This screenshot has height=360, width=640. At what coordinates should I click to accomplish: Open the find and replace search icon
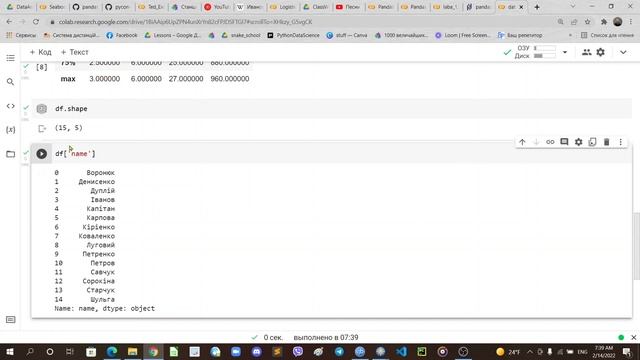(x=11, y=82)
